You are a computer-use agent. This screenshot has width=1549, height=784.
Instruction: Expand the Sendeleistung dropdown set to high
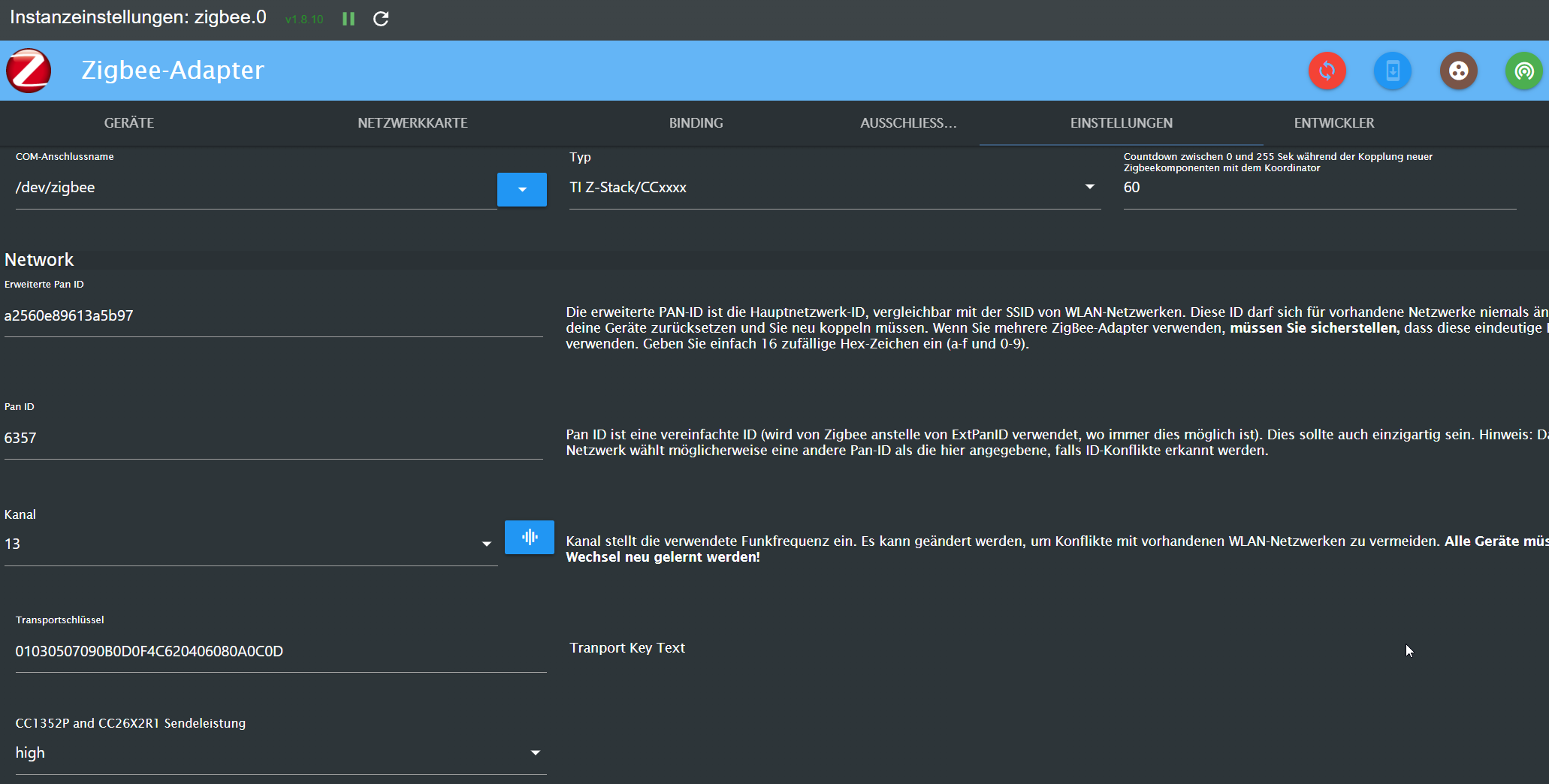coord(281,753)
